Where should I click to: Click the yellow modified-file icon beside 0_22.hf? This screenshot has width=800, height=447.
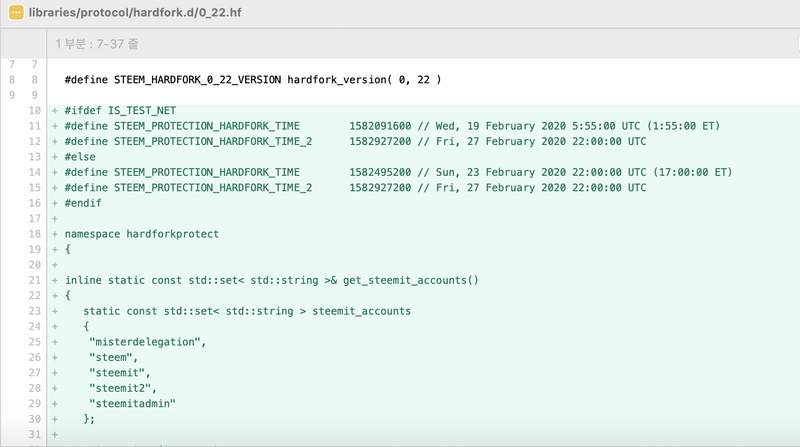16,12
